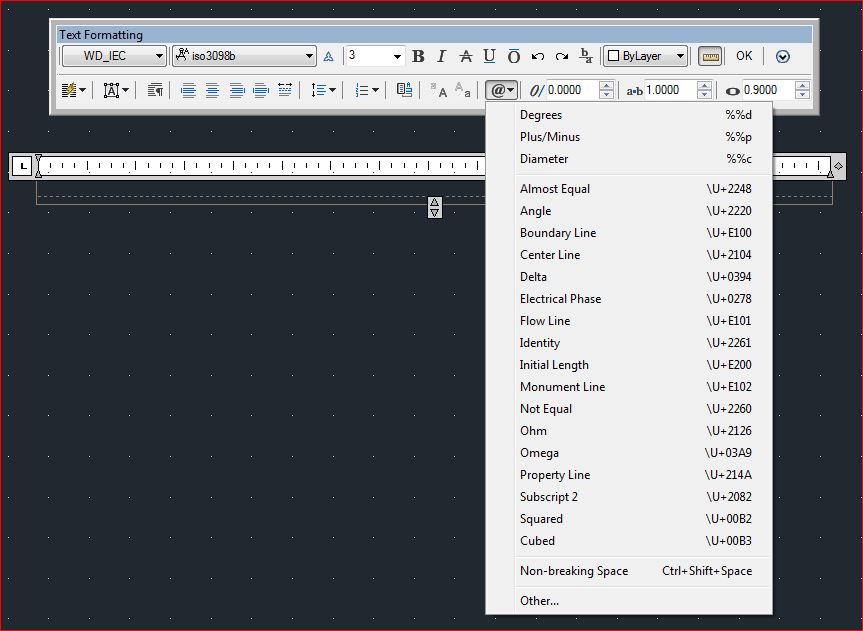Toggle underline on the text
This screenshot has width=863, height=631.
click(x=489, y=56)
